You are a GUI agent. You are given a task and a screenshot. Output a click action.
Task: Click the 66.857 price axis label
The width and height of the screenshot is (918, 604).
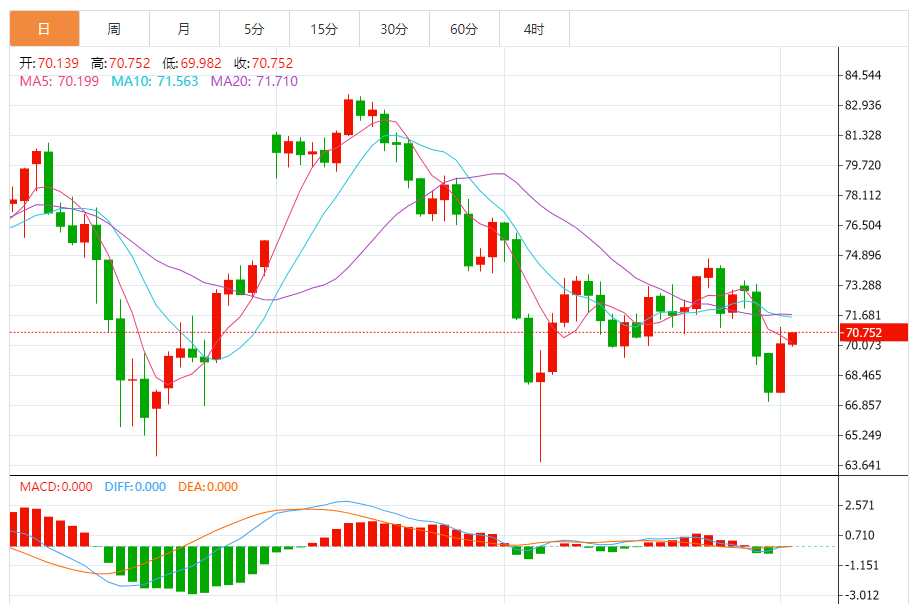pos(862,405)
